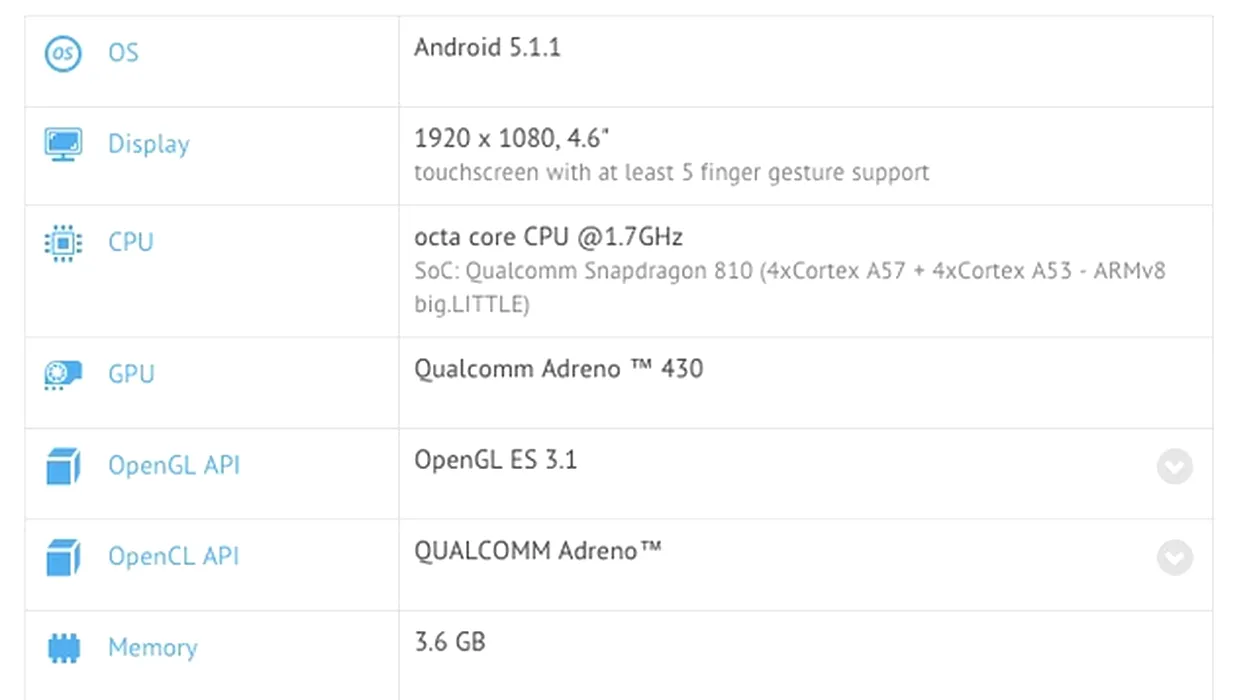1255x700 pixels.
Task: Click the OS circle icon
Action: click(63, 53)
